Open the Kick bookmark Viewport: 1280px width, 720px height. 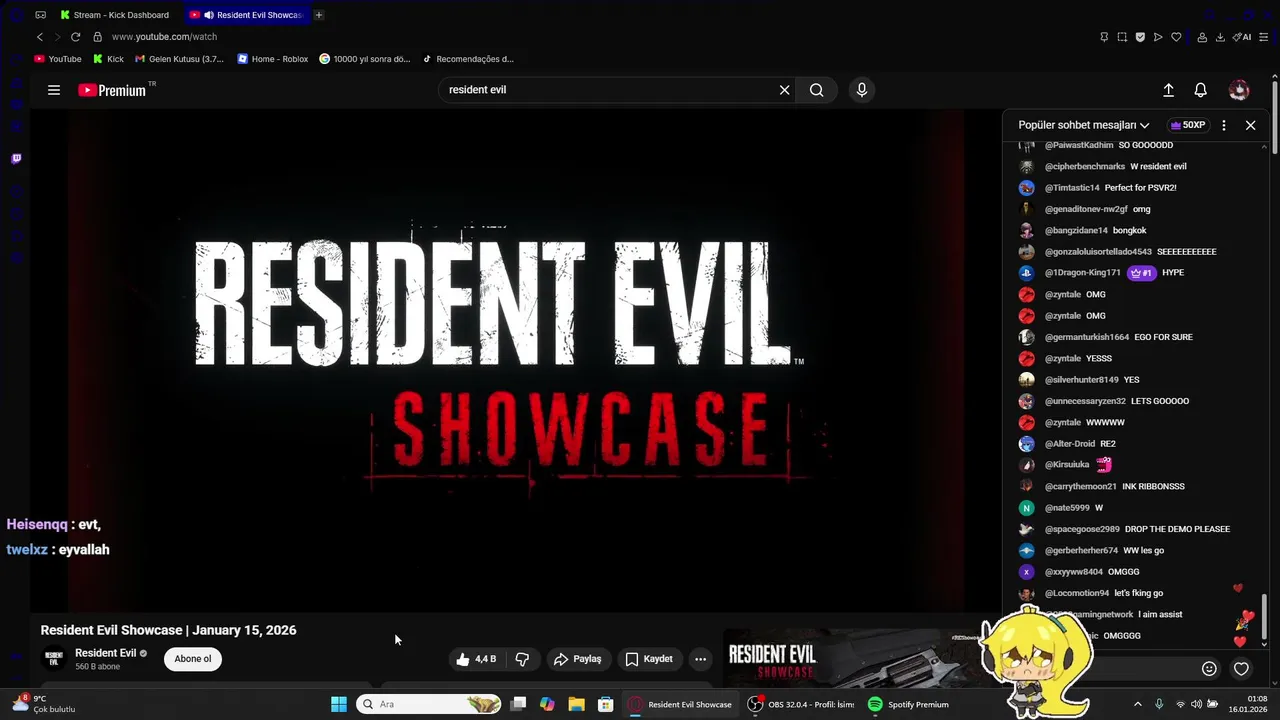click(108, 59)
